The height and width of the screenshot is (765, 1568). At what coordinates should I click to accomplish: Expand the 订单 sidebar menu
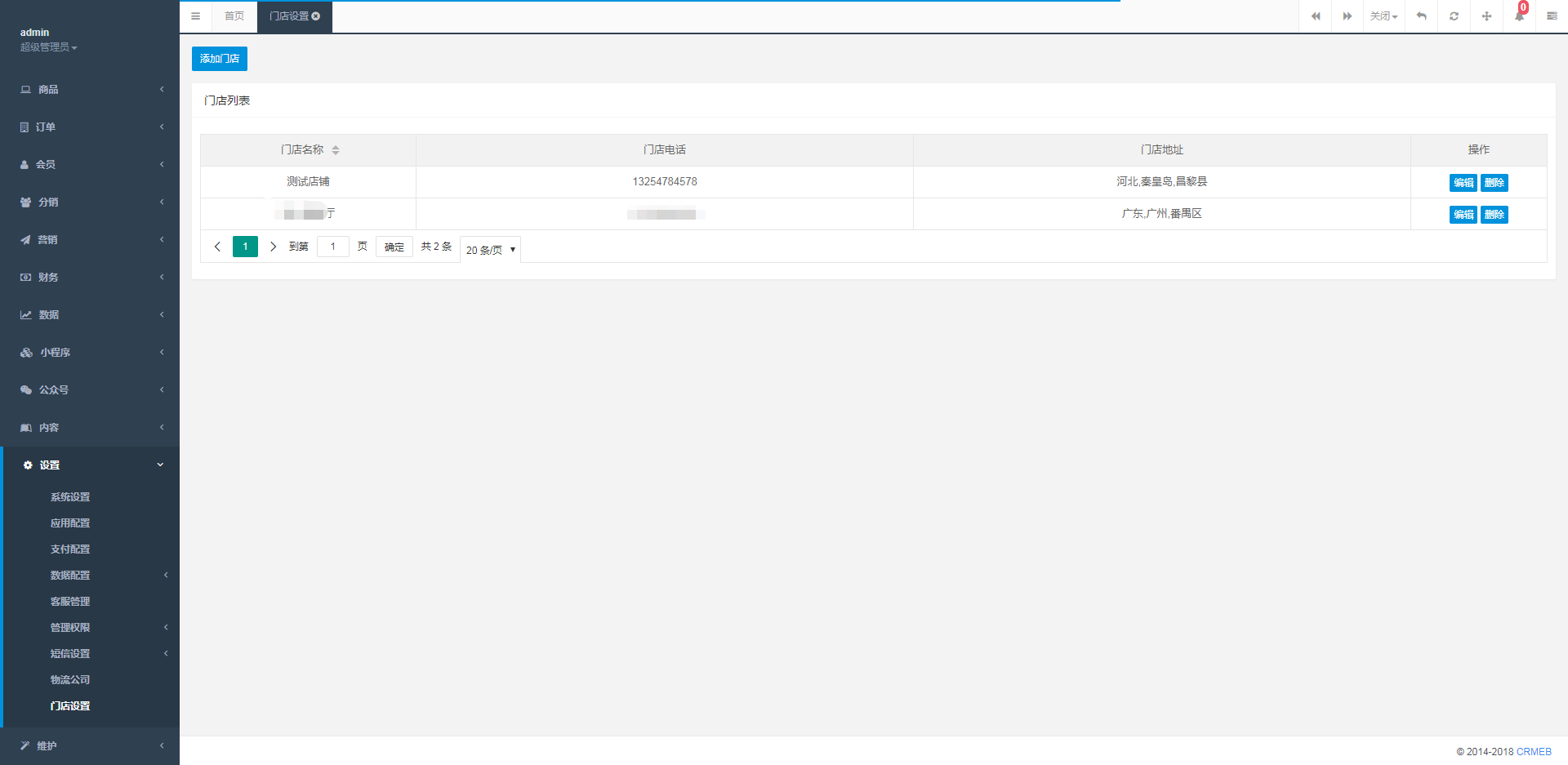[90, 127]
